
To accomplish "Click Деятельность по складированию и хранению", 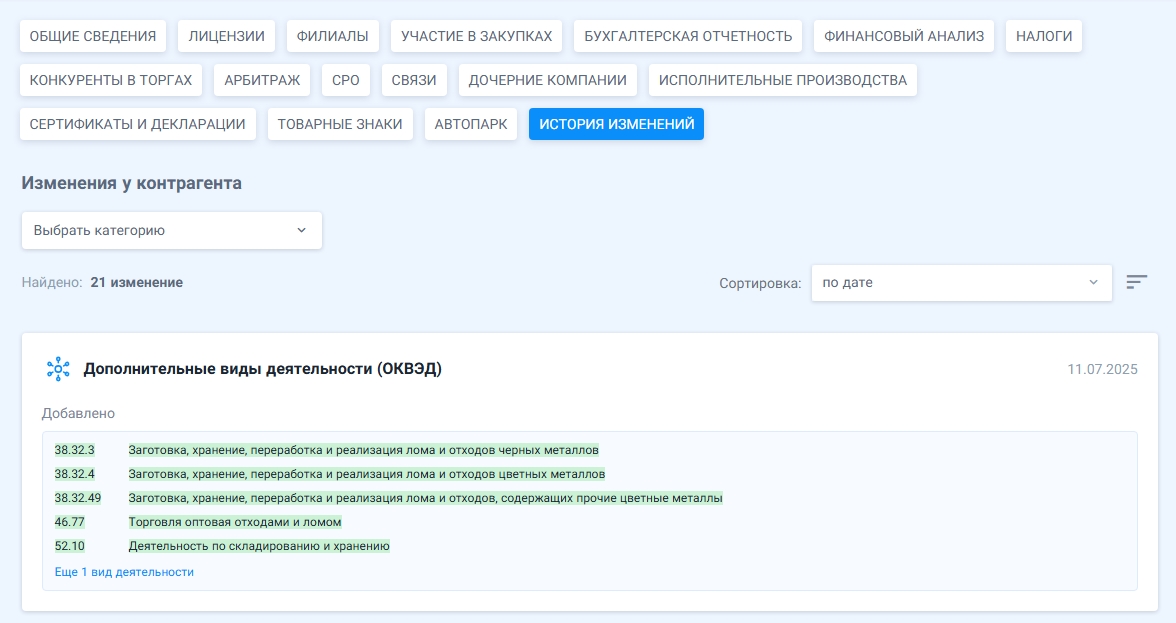I will coord(259,546).
